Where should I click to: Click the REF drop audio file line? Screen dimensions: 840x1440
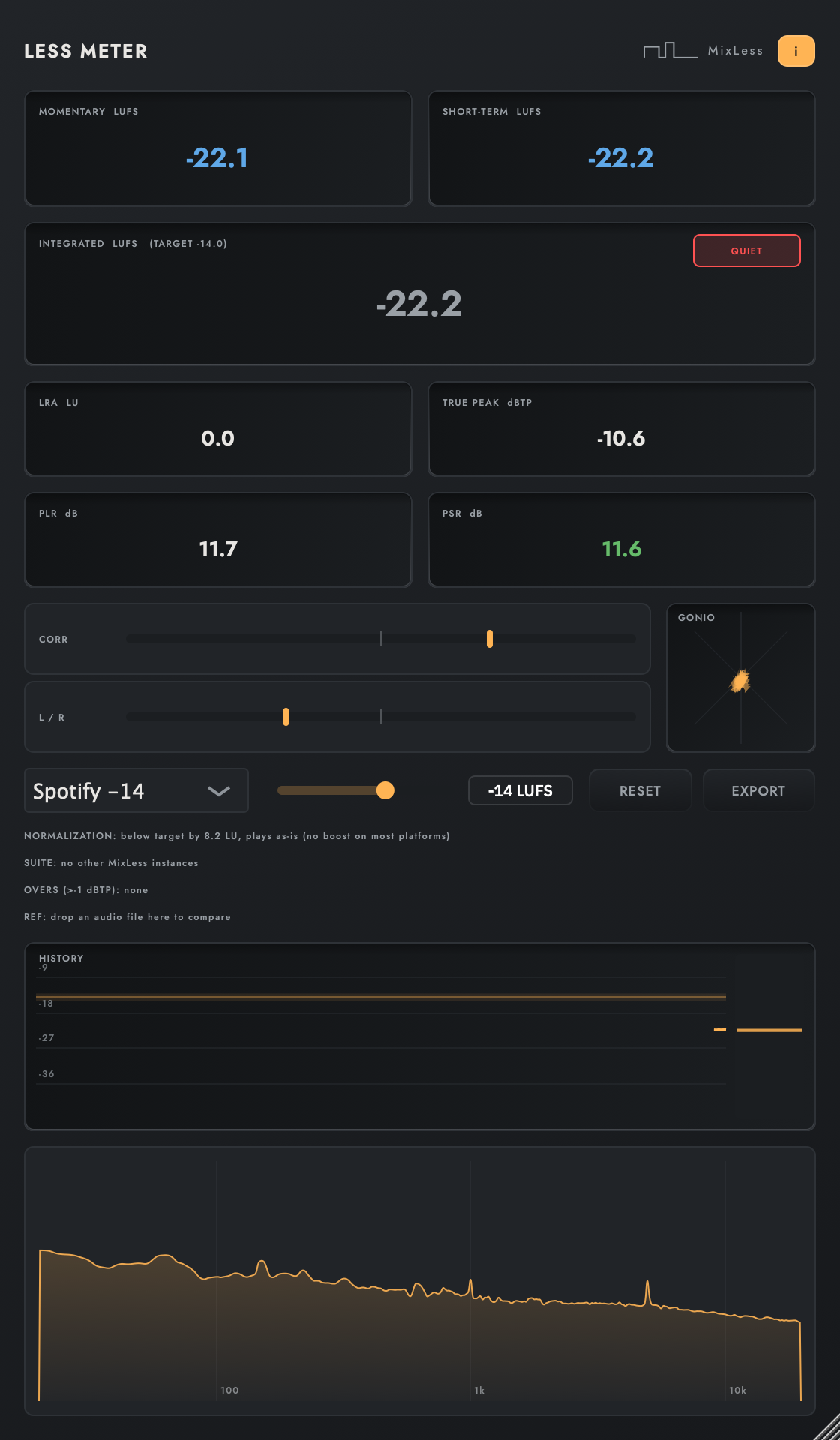coord(127,916)
